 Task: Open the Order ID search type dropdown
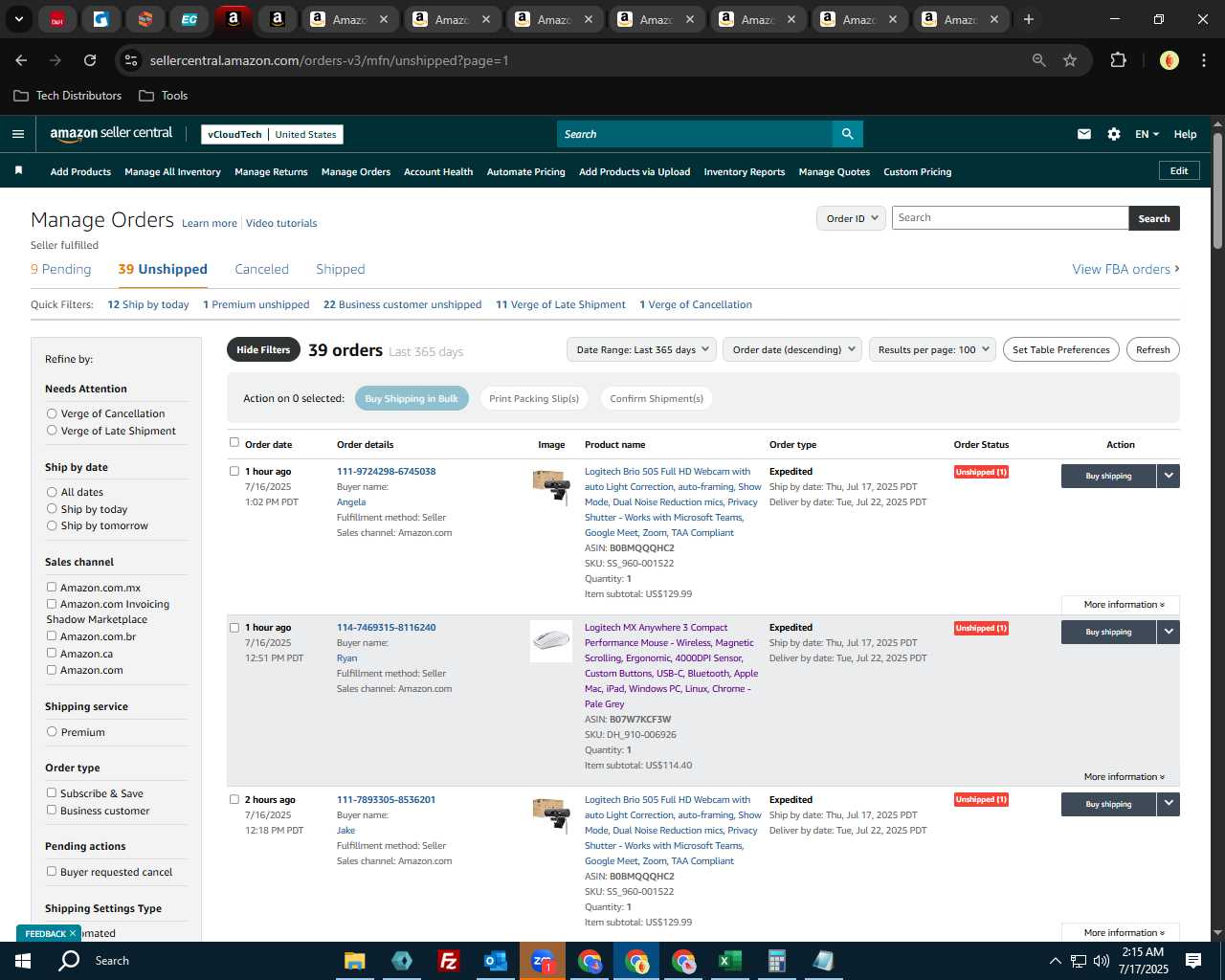(850, 218)
